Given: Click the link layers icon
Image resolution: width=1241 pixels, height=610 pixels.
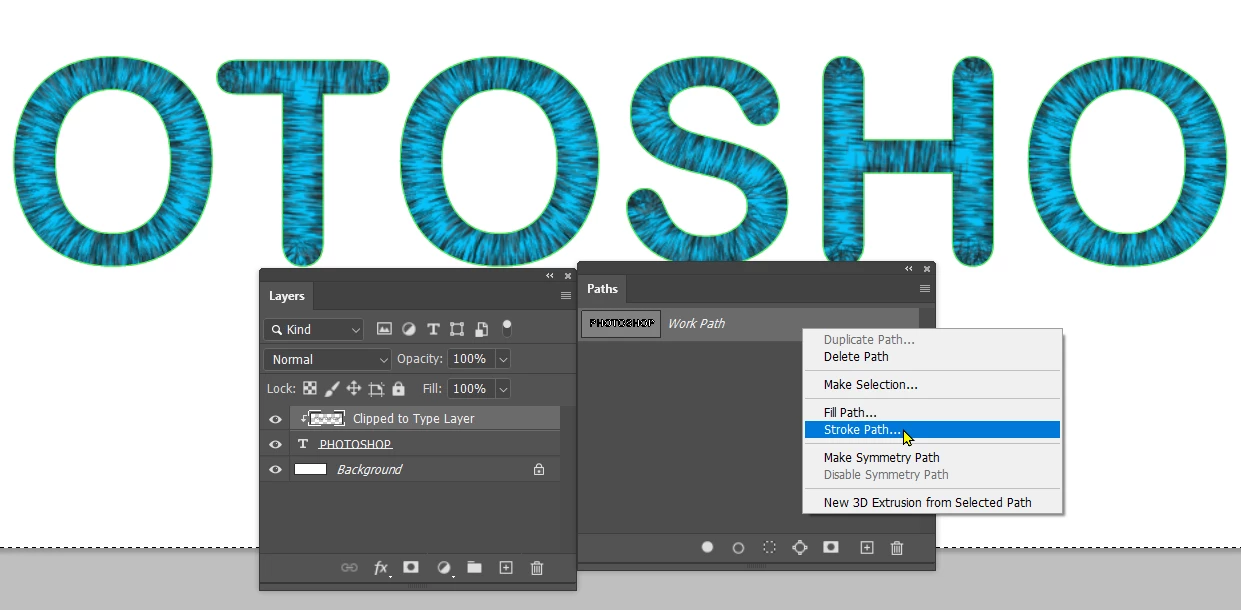Looking at the screenshot, I should (349, 568).
